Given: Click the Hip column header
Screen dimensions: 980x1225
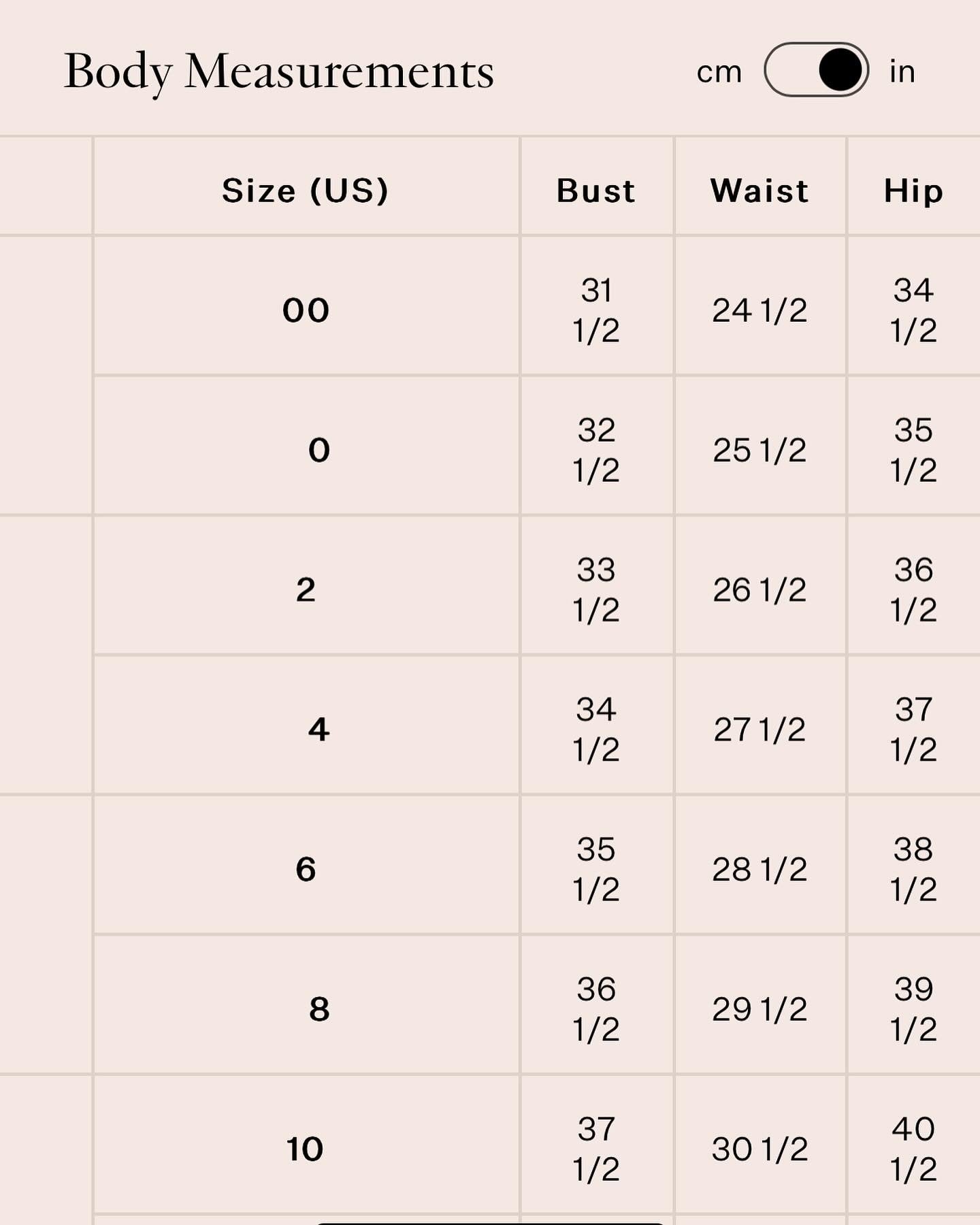Looking at the screenshot, I should click(x=913, y=191).
